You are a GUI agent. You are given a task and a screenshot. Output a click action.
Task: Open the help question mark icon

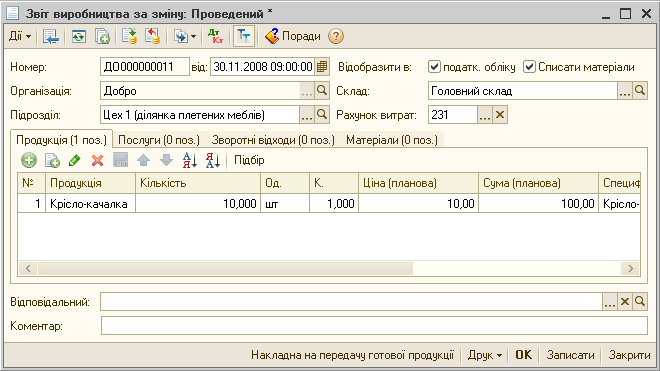click(336, 36)
